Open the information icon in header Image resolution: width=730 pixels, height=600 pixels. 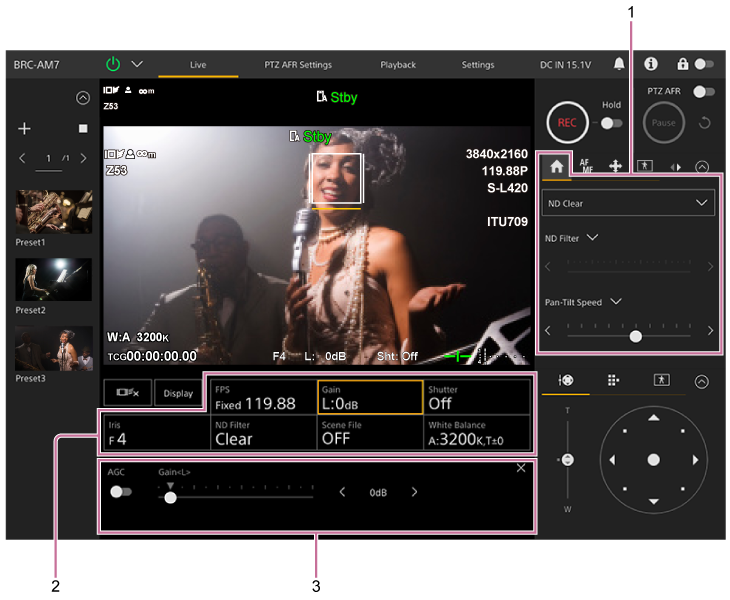[650, 64]
